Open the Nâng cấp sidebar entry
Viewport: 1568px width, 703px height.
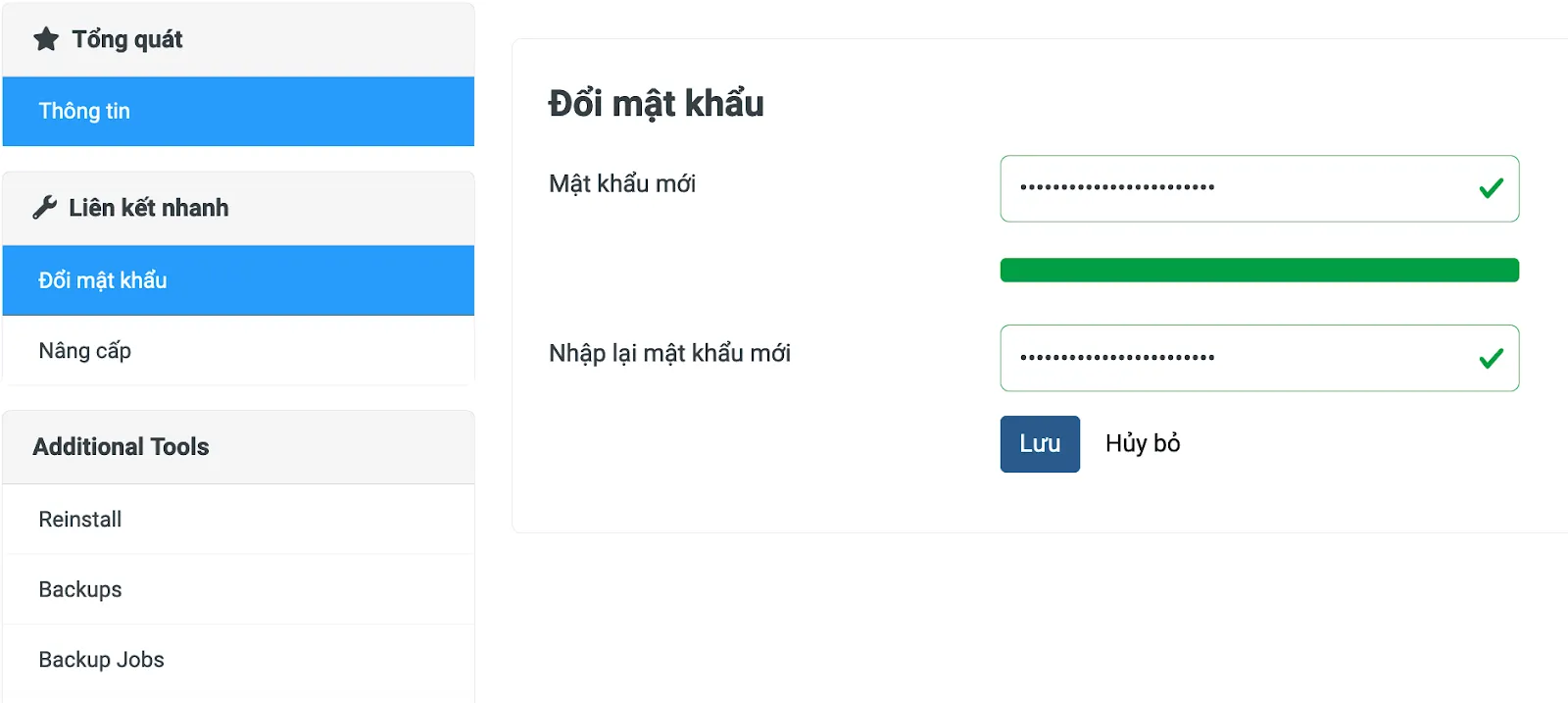[x=238, y=351]
